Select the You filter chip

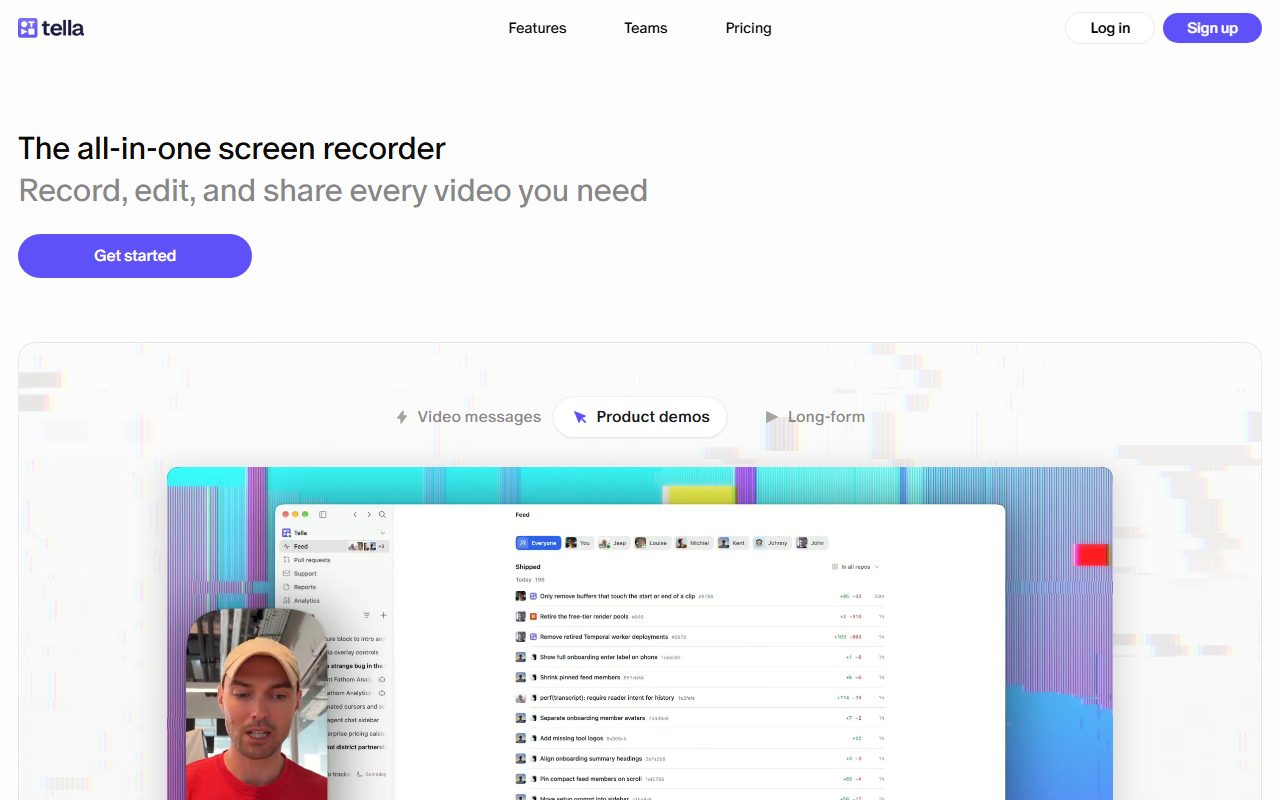(578, 543)
